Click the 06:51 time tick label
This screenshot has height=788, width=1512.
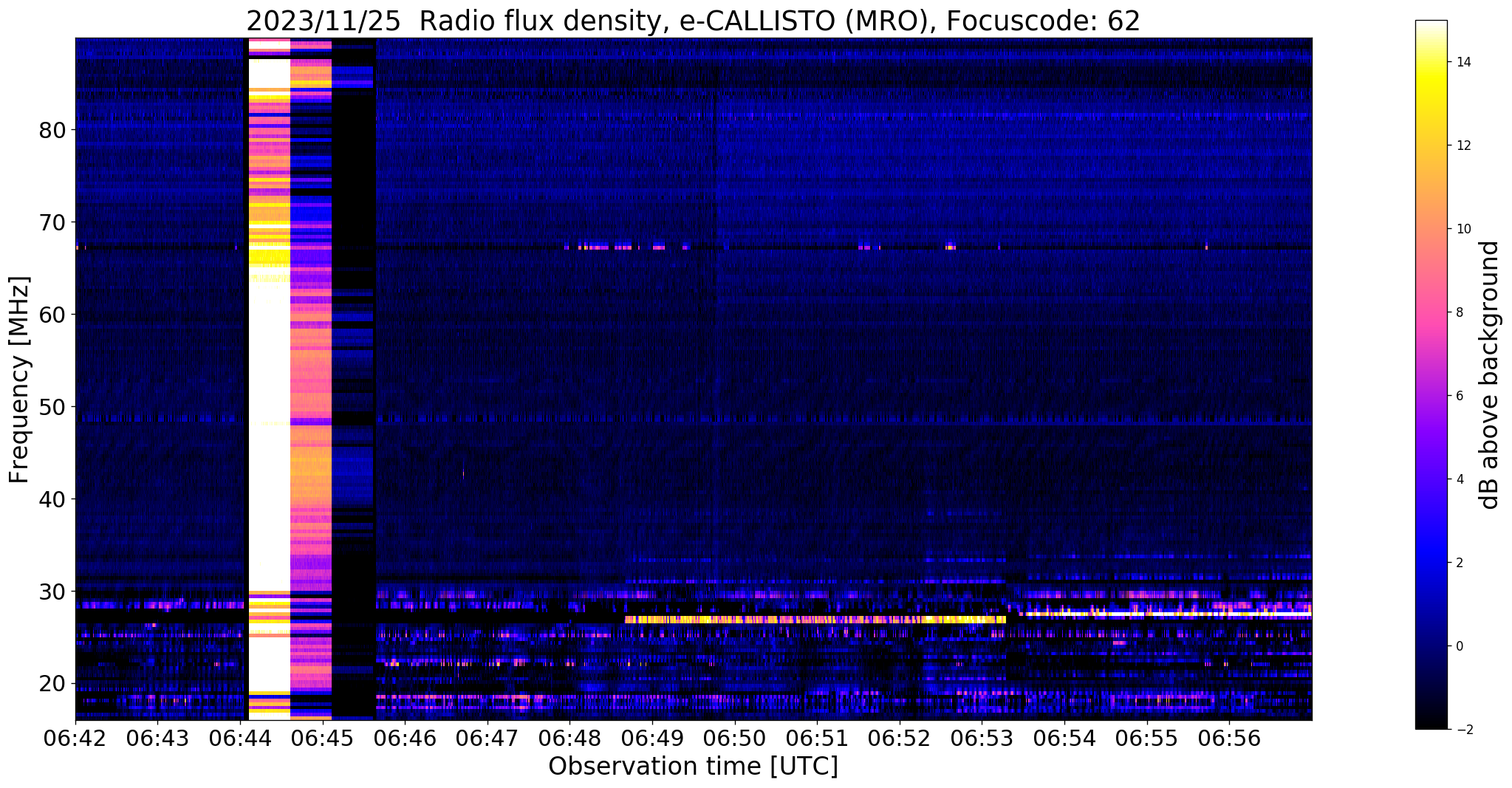(x=817, y=738)
